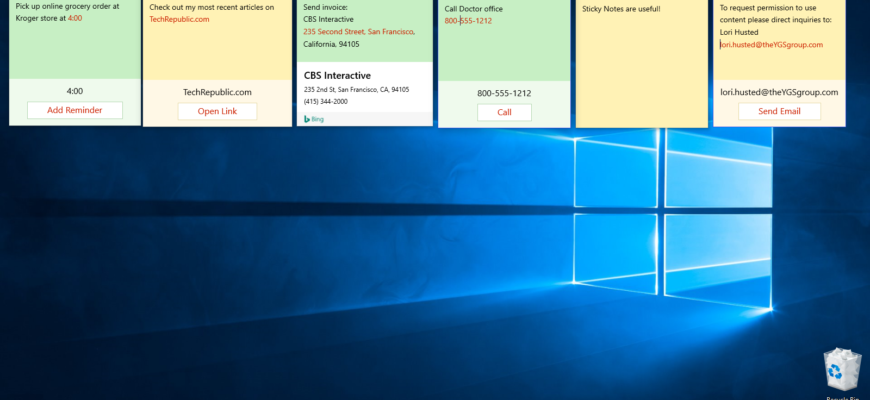Open the red TechRepublic.com link in note

point(179,19)
